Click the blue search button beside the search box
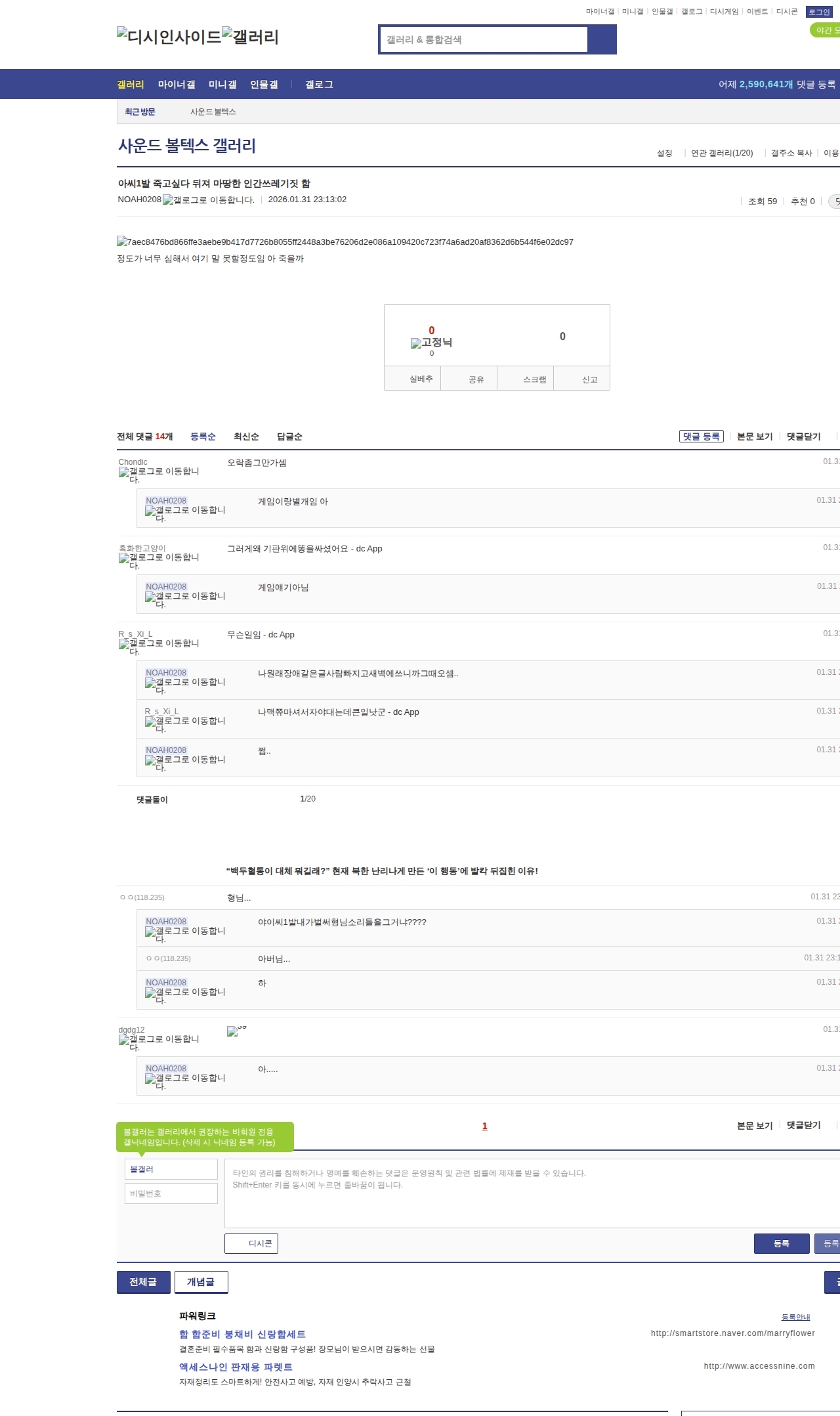Image resolution: width=840 pixels, height=1416 pixels. tap(602, 39)
